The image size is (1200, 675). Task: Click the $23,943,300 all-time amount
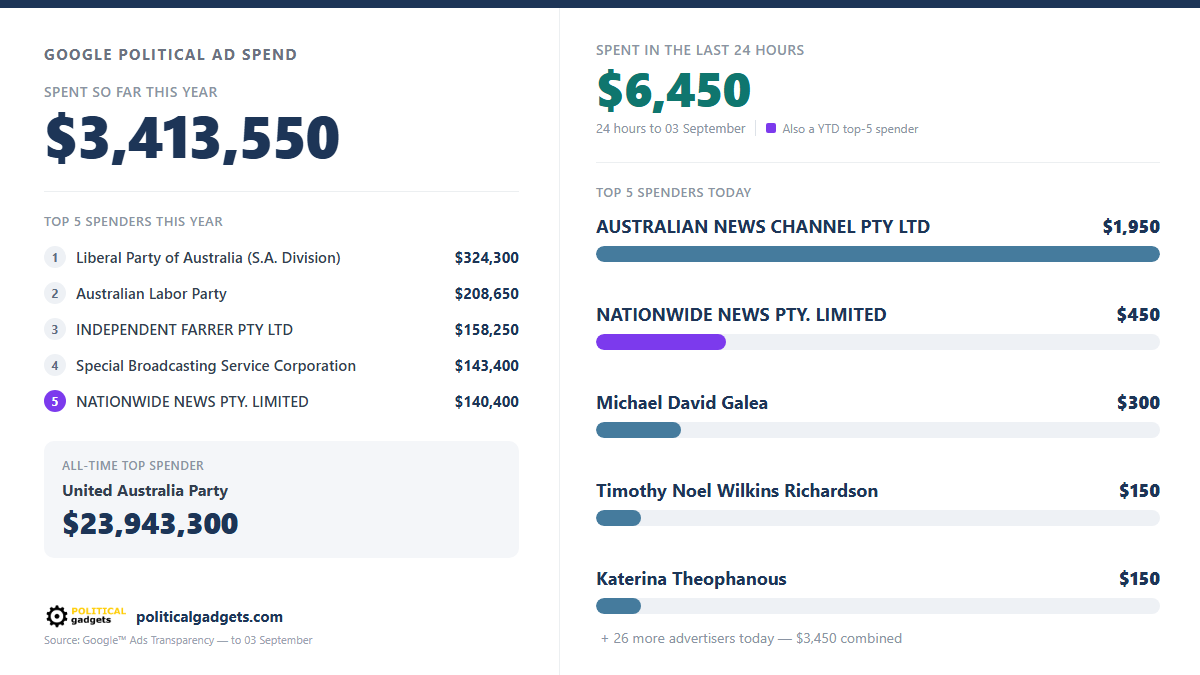(x=150, y=523)
